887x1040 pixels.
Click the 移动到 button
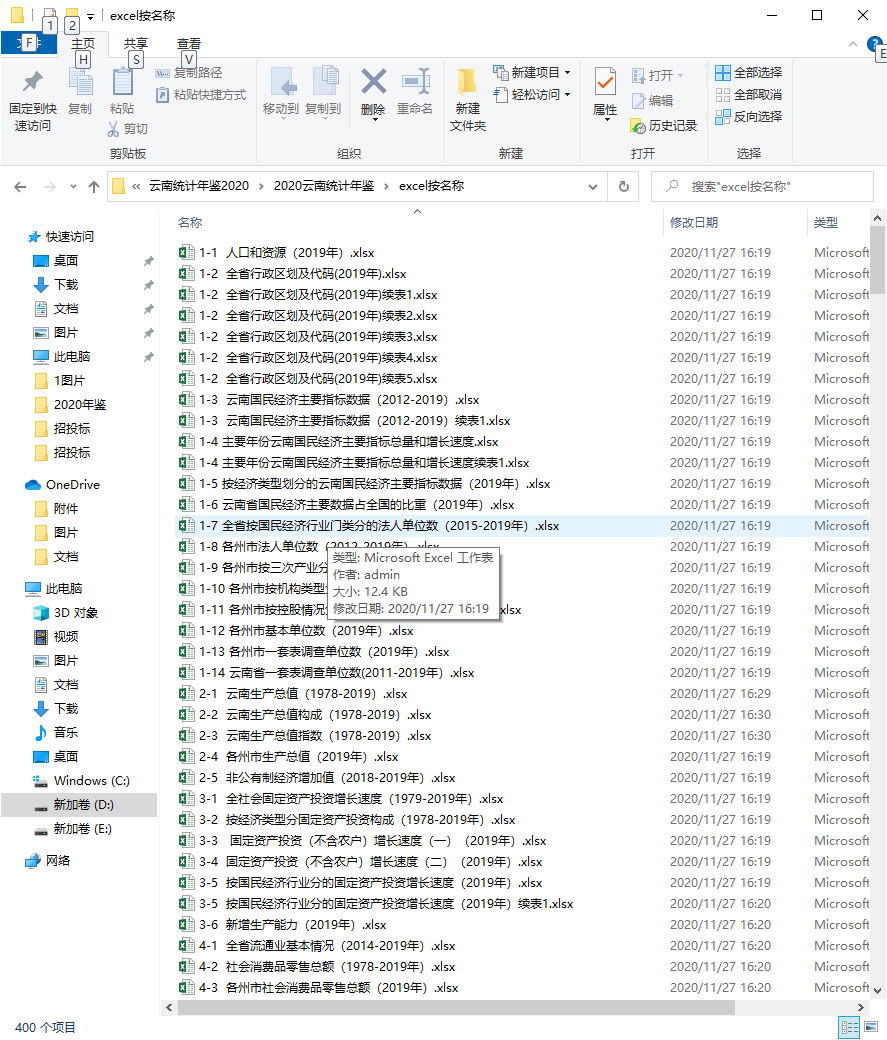281,92
